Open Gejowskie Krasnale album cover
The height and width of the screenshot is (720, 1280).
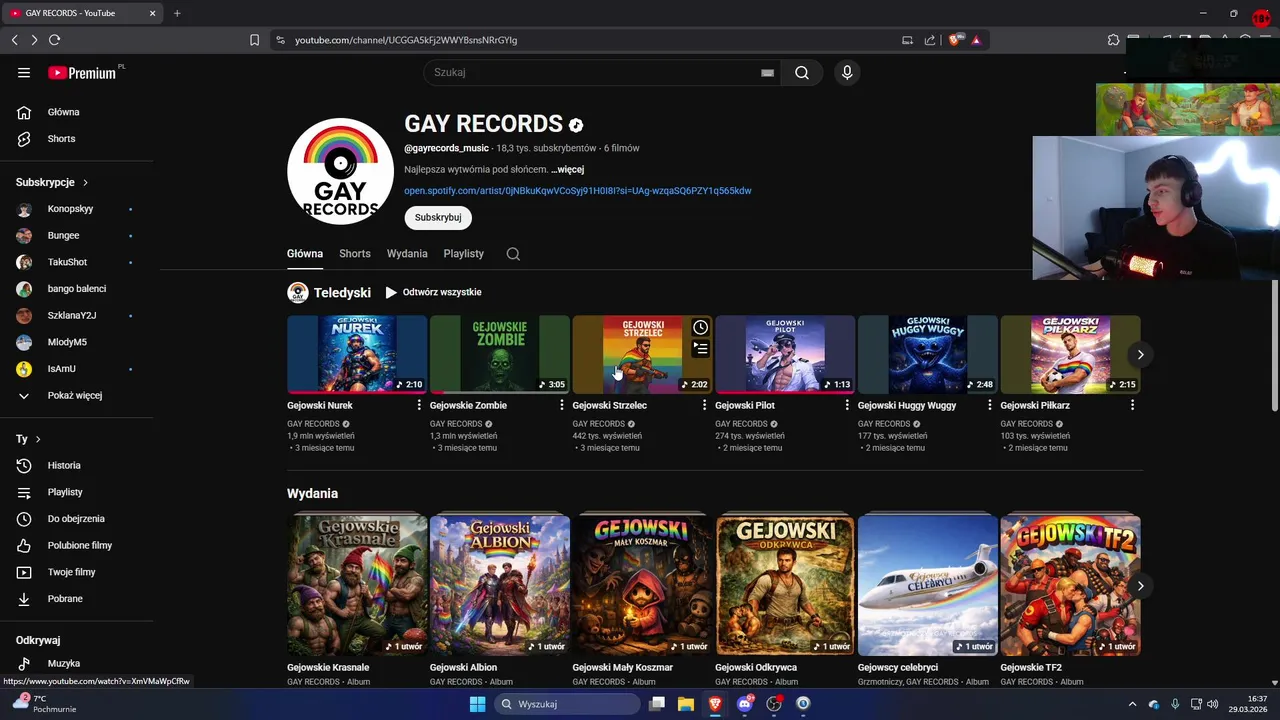pyautogui.click(x=357, y=586)
